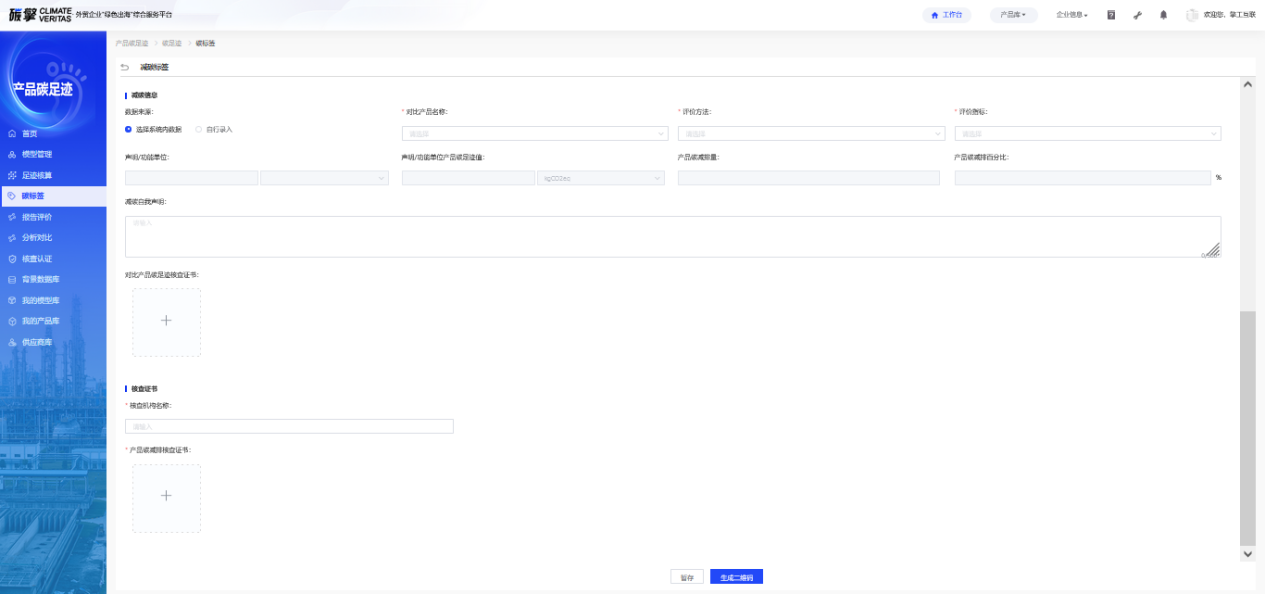This screenshot has width=1265, height=594.
Task: Click the 生成二维码 button
Action: click(736, 577)
